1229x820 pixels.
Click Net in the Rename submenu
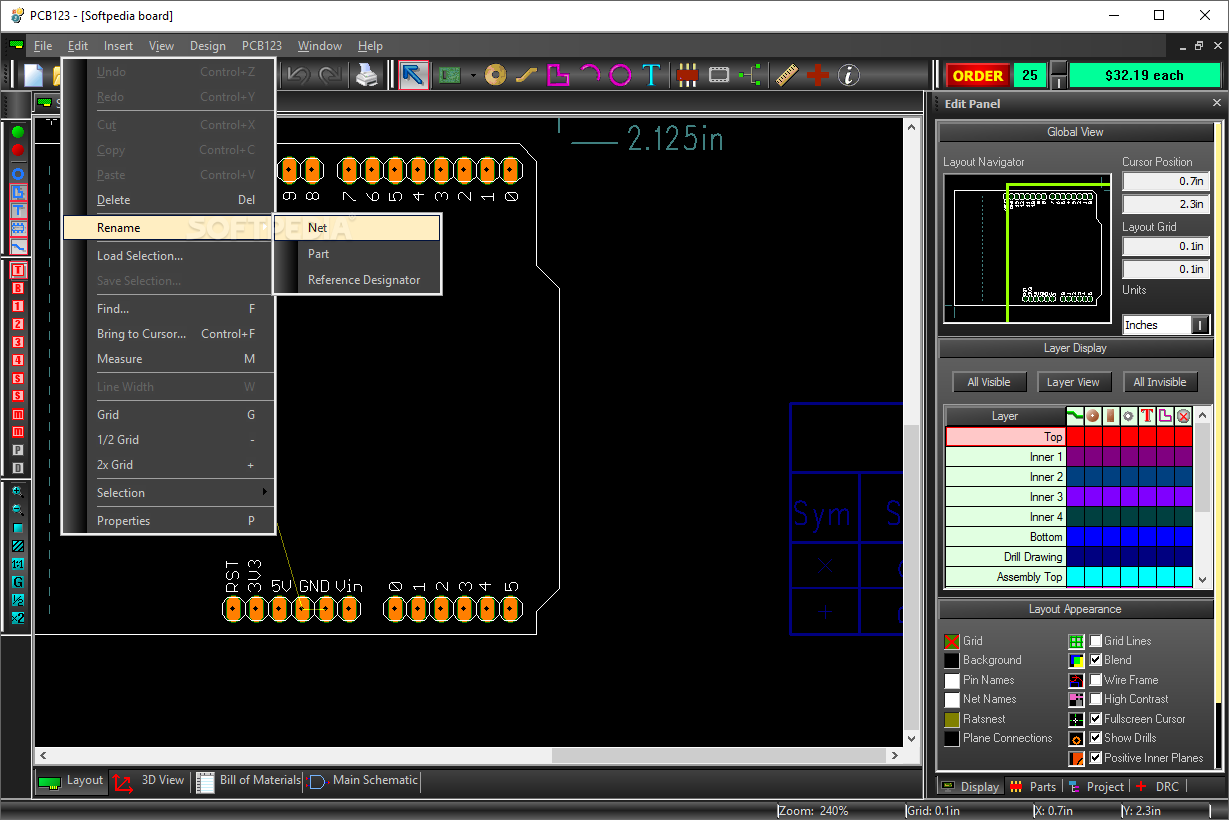tap(357, 228)
